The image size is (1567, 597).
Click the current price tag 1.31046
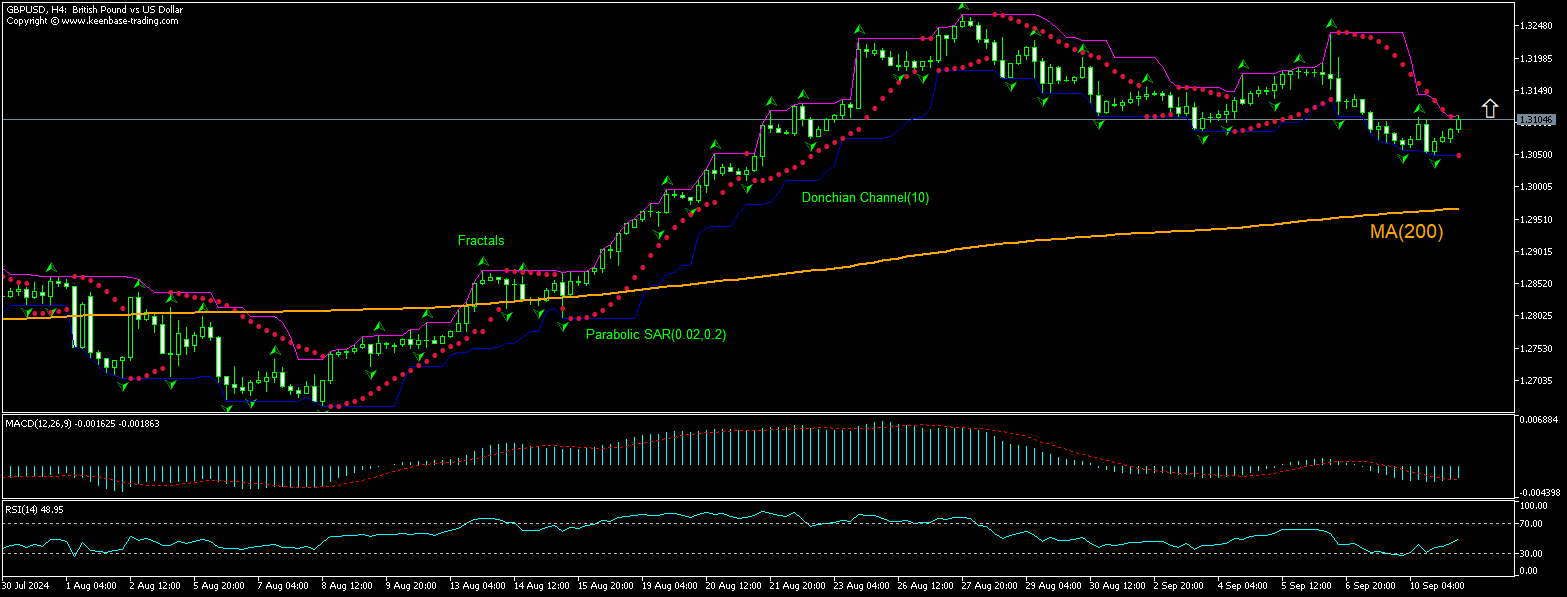pos(1537,119)
